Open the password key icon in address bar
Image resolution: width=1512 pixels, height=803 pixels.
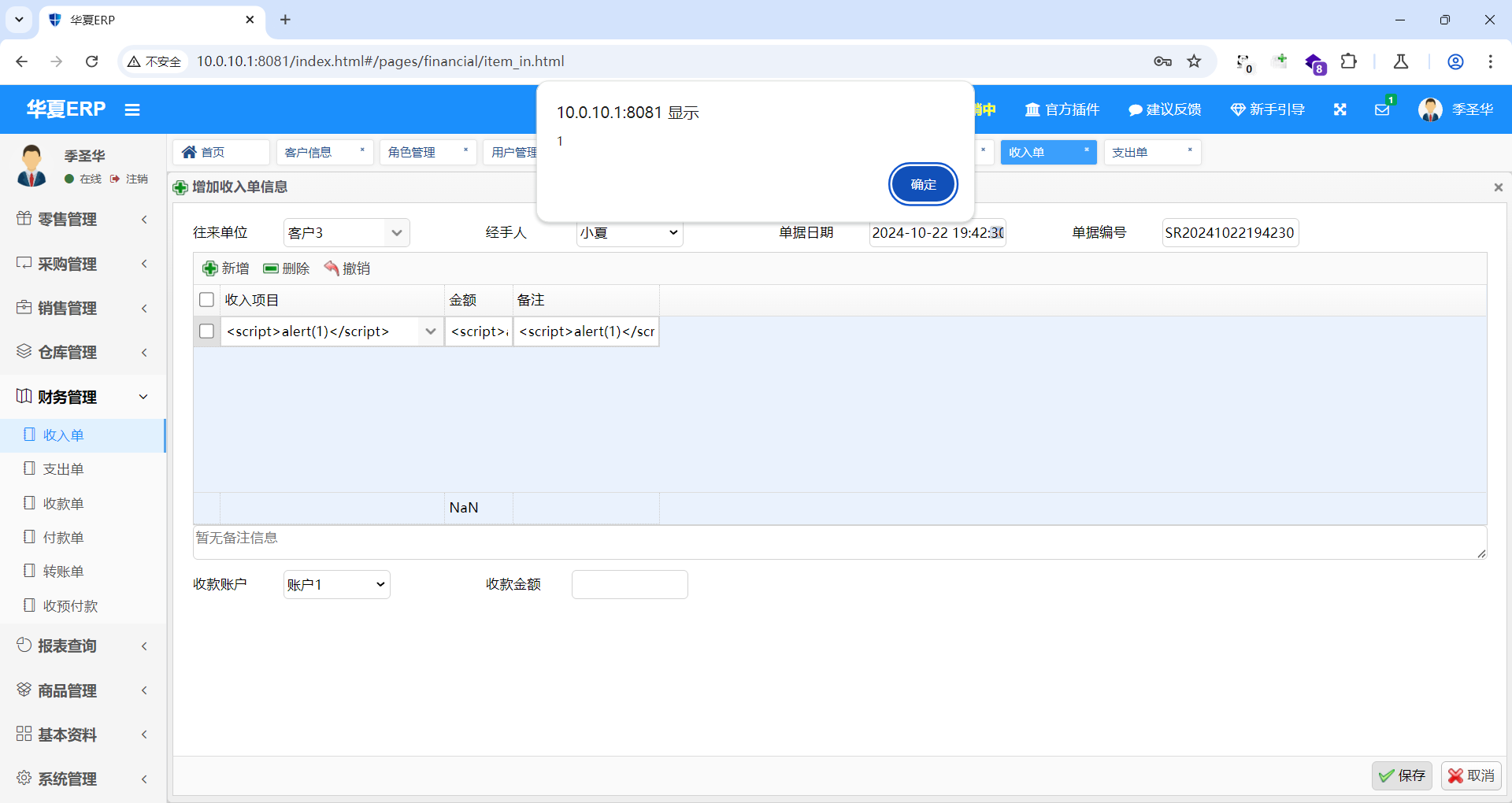(x=1162, y=61)
